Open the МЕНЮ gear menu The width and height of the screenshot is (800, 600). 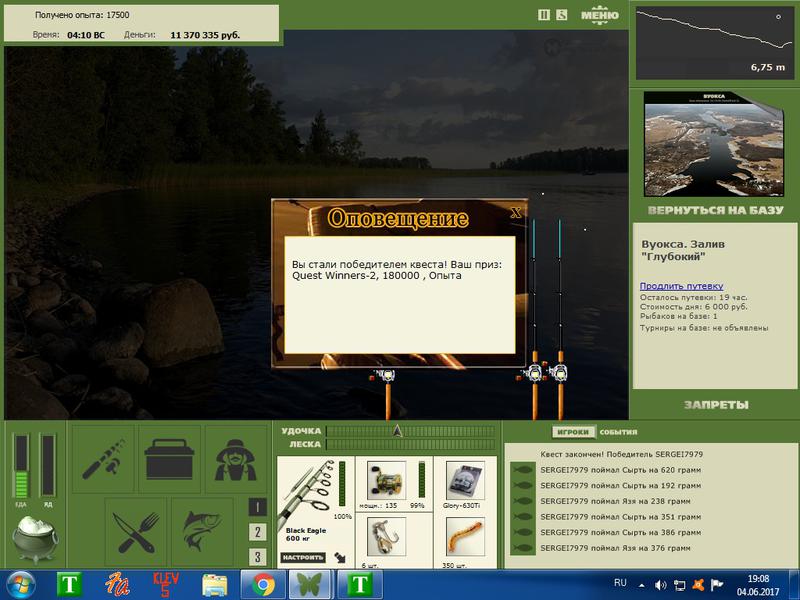[x=599, y=14]
